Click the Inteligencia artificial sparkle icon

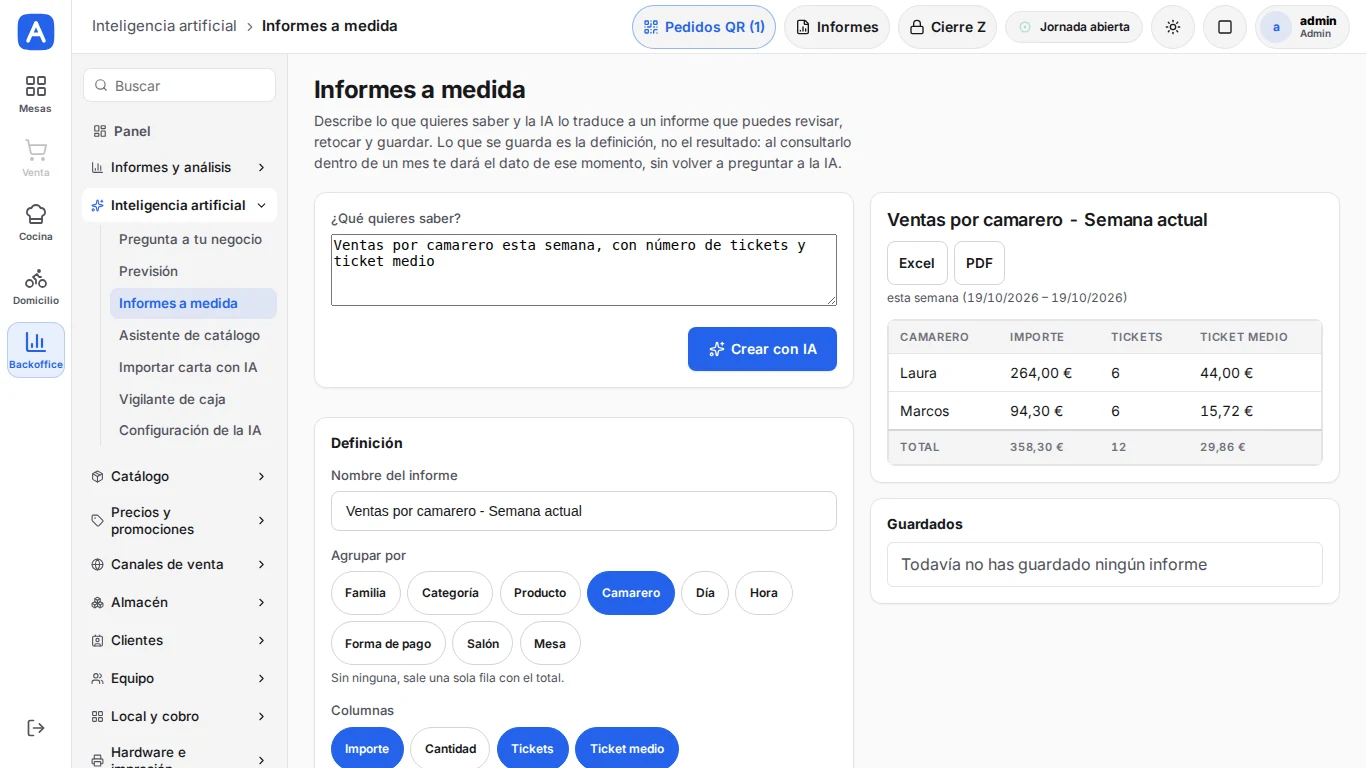(x=97, y=205)
